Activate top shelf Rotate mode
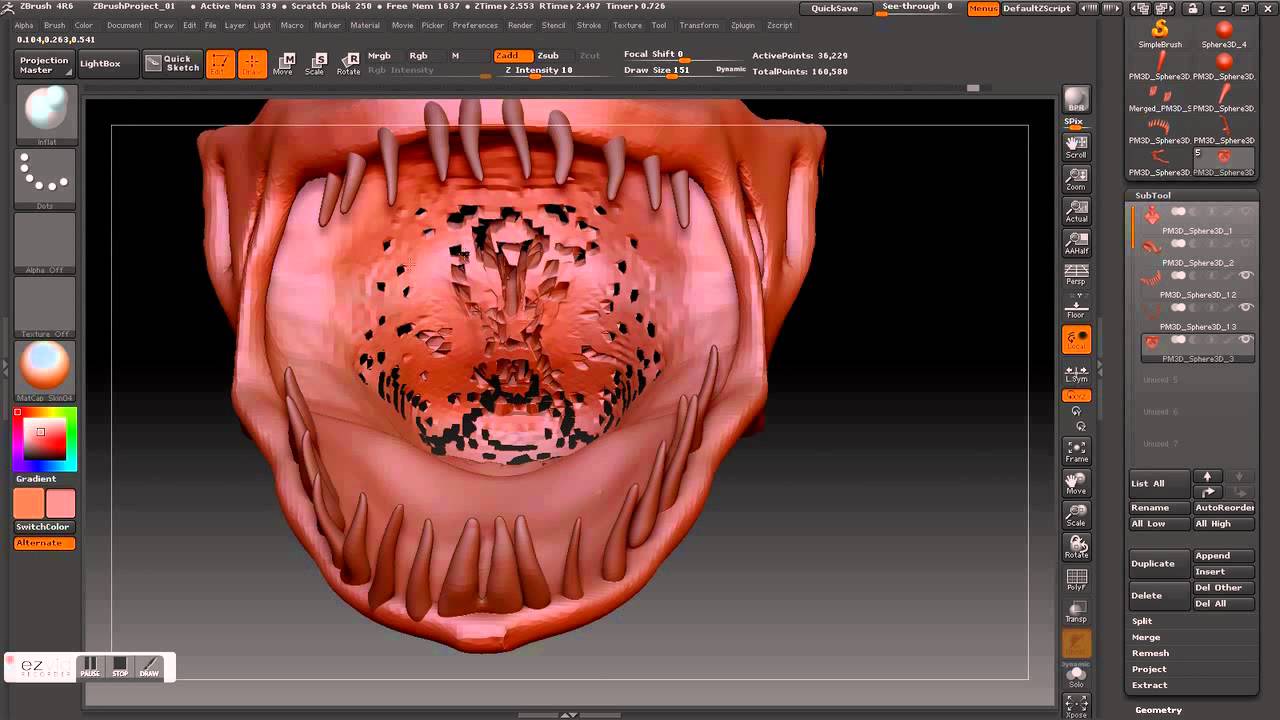This screenshot has width=1280, height=720. point(348,64)
